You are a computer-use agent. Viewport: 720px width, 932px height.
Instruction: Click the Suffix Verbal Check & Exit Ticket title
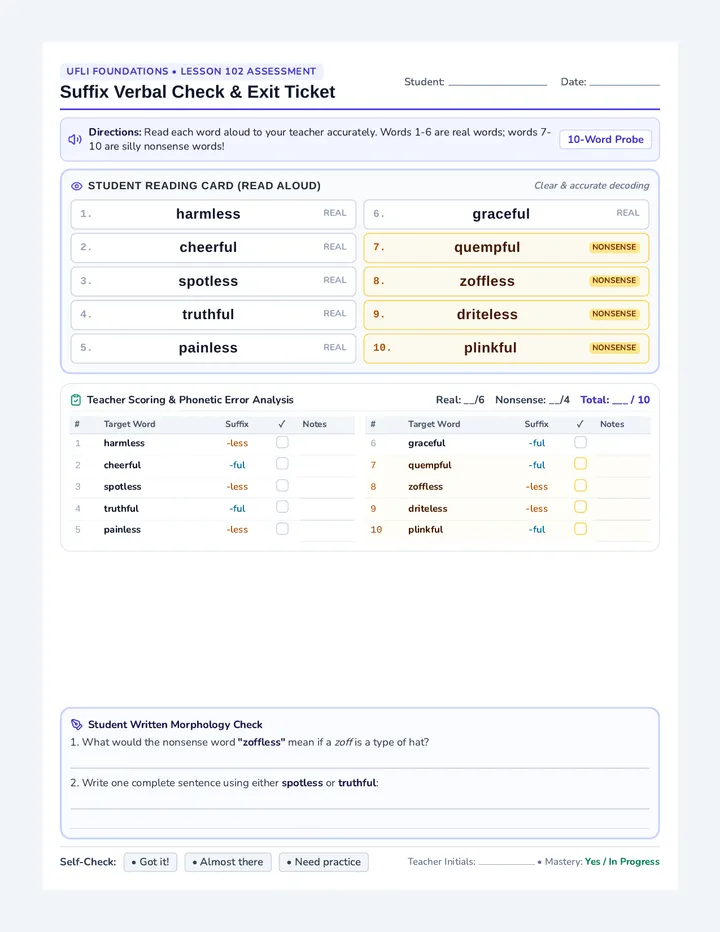pyautogui.click(x=197, y=92)
